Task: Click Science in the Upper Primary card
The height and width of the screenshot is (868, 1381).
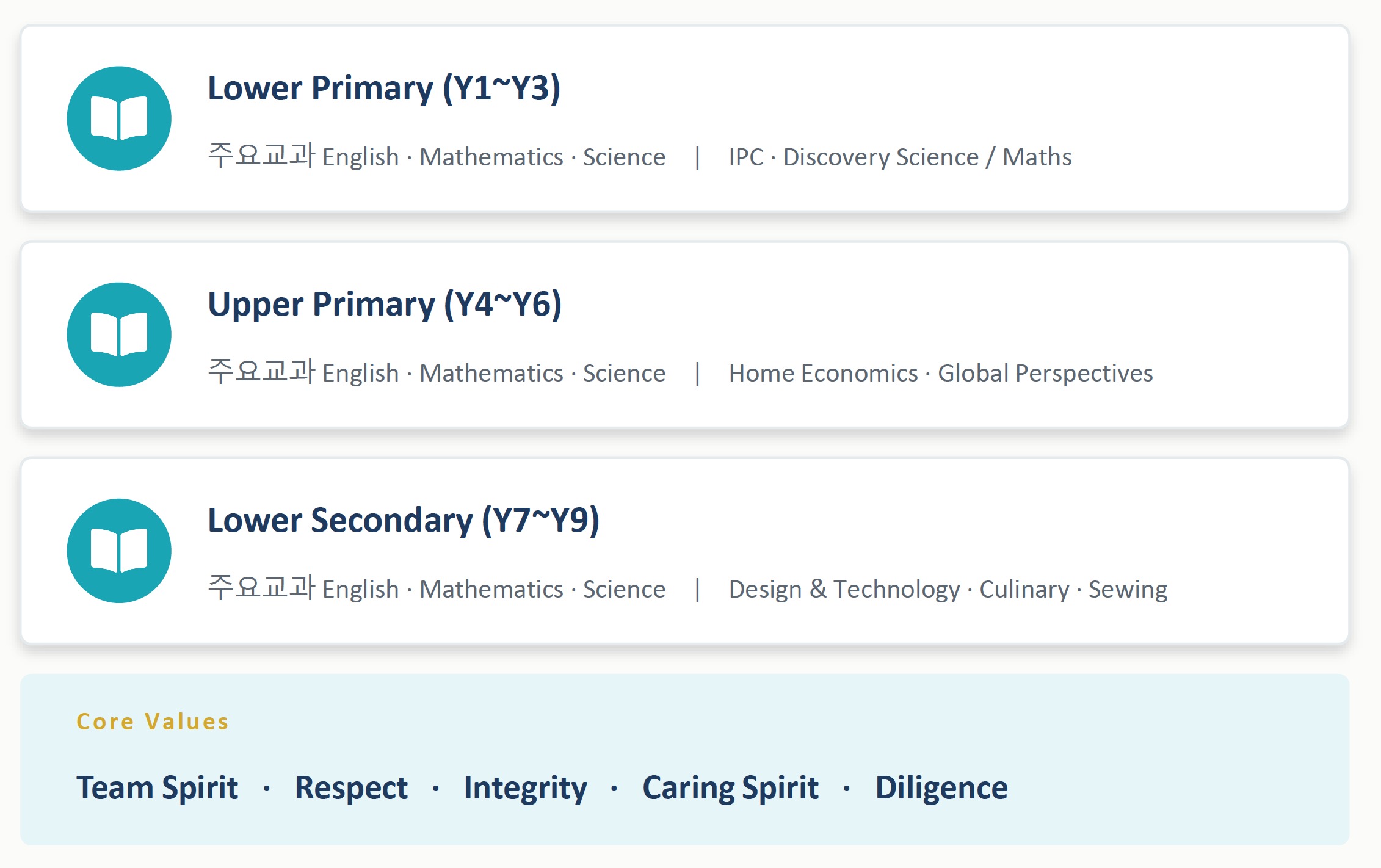Action: tap(624, 373)
